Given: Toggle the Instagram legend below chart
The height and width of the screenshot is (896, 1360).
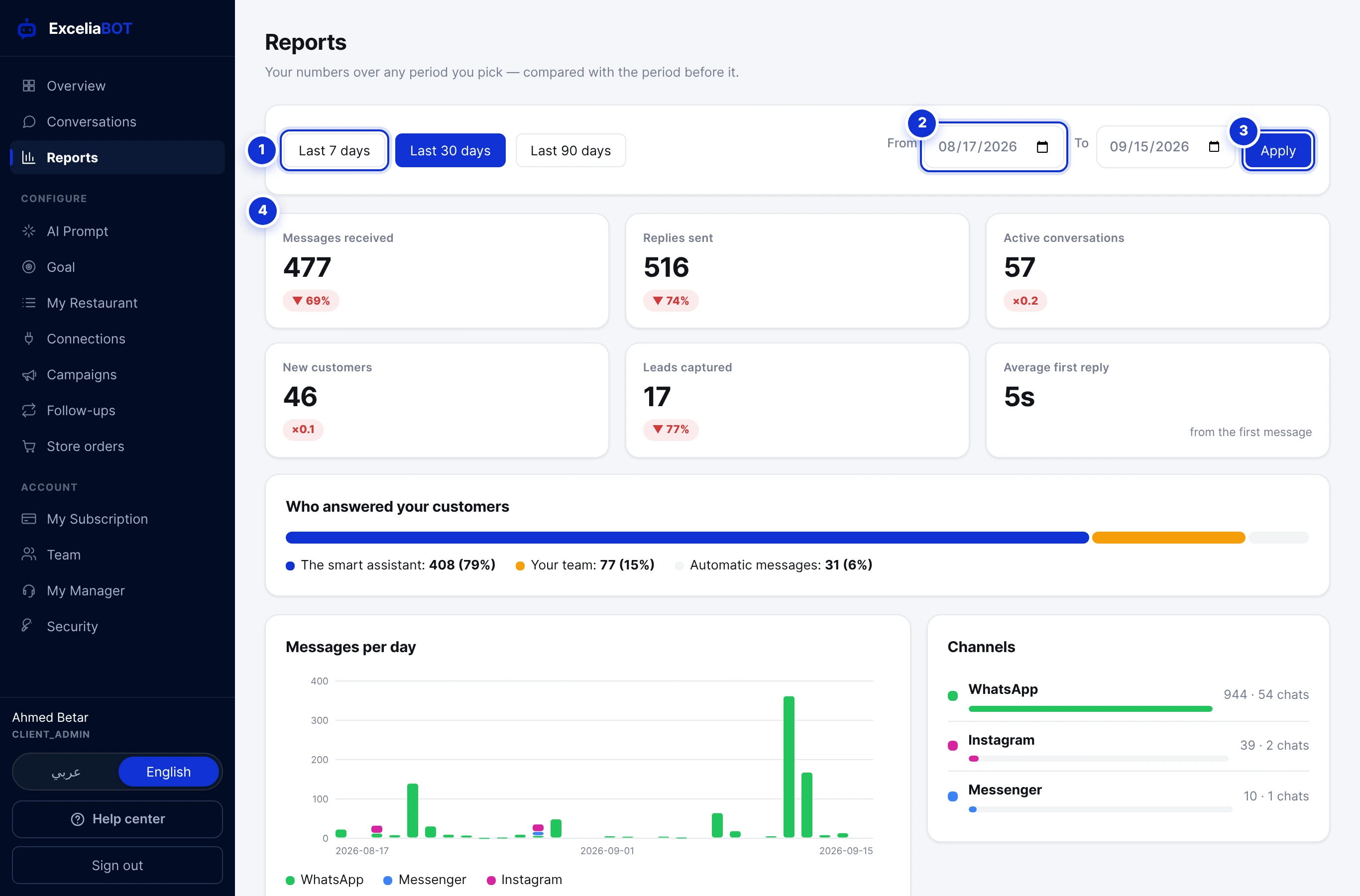Looking at the screenshot, I should 524,880.
